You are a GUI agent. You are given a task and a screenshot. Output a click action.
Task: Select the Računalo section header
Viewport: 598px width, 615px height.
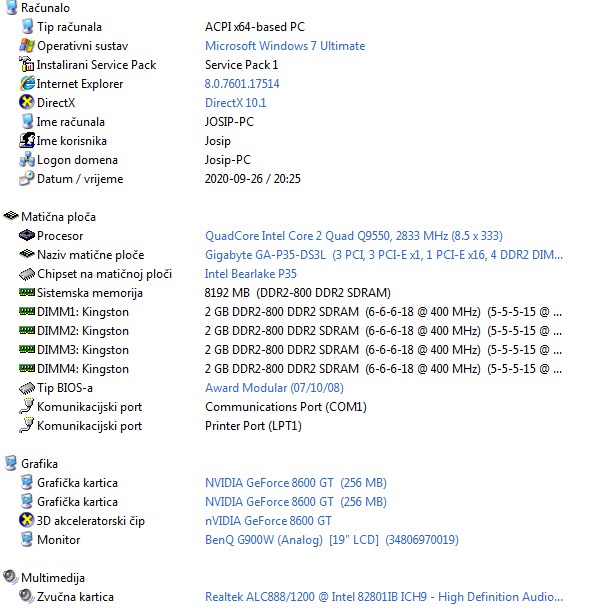point(45,8)
